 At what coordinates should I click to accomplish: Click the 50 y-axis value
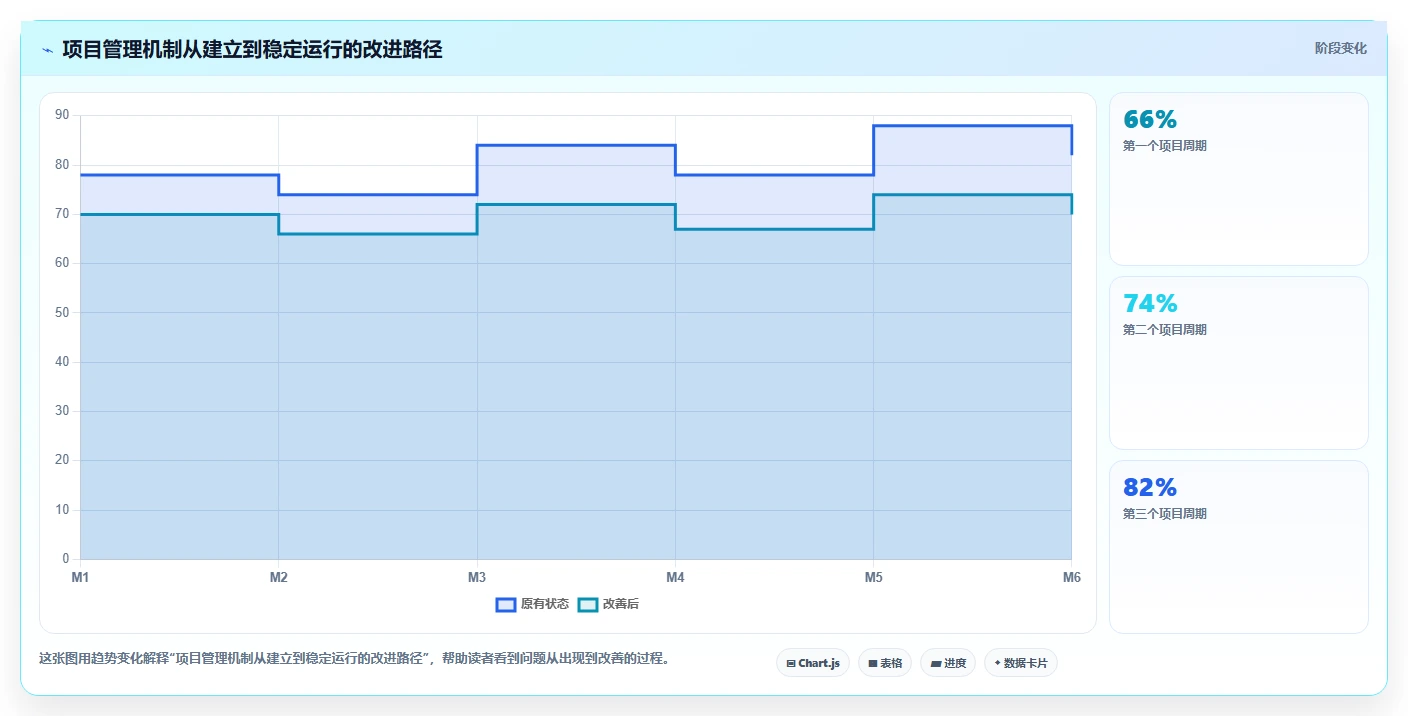62,312
